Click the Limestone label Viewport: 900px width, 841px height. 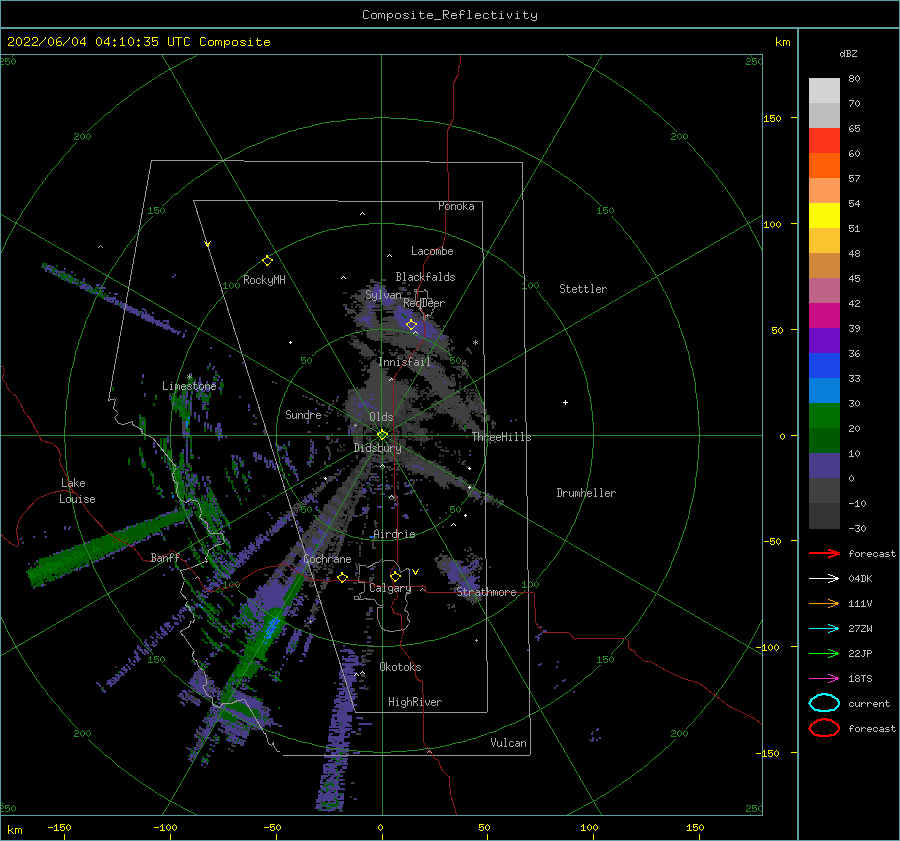[189, 386]
